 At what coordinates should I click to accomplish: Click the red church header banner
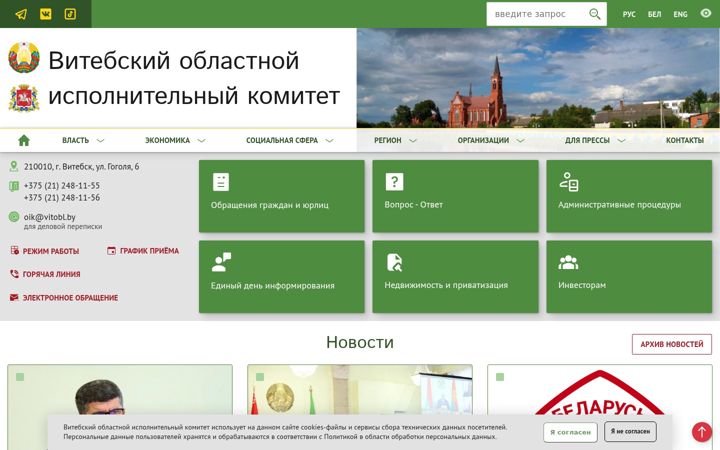click(x=538, y=78)
